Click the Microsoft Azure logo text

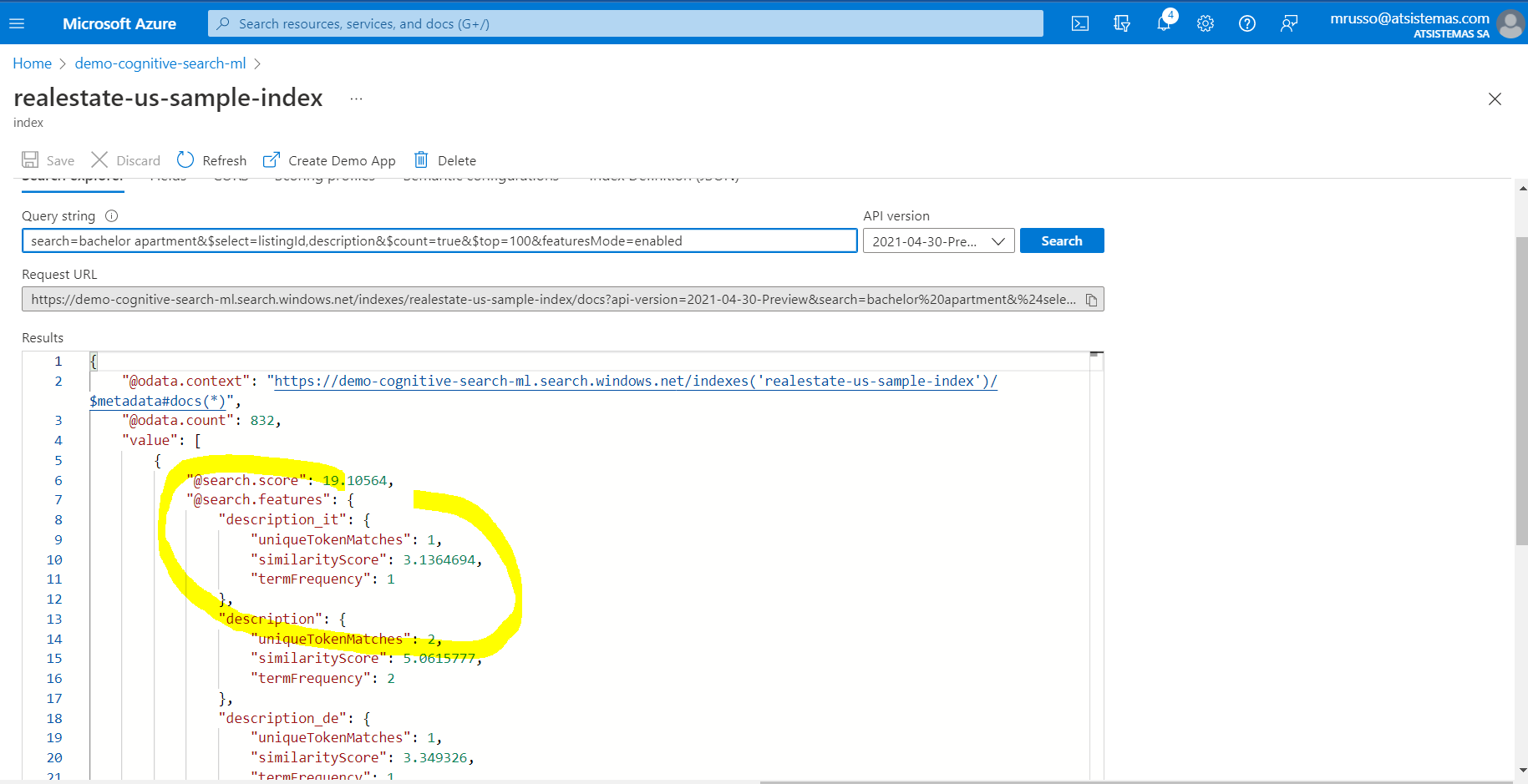[119, 23]
